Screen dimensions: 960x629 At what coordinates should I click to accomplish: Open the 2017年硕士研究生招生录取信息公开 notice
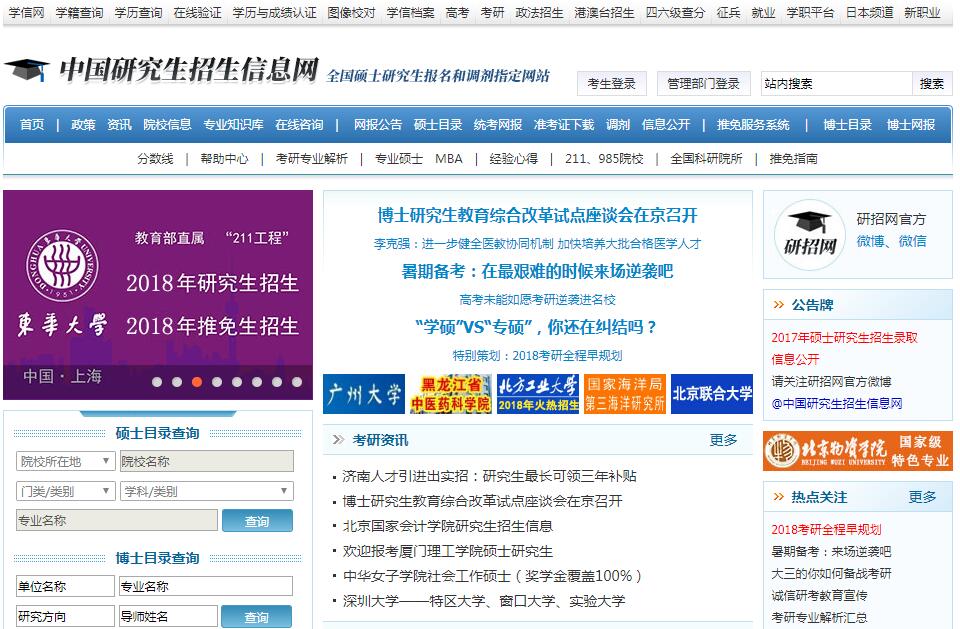pyautogui.click(x=844, y=348)
